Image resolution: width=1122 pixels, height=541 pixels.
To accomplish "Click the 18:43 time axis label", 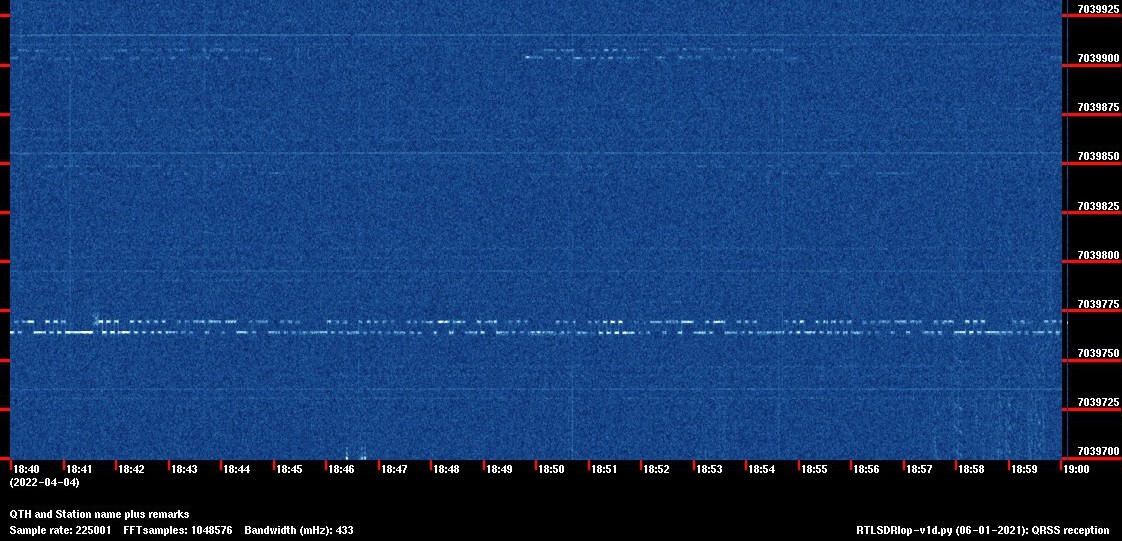I will click(184, 469).
